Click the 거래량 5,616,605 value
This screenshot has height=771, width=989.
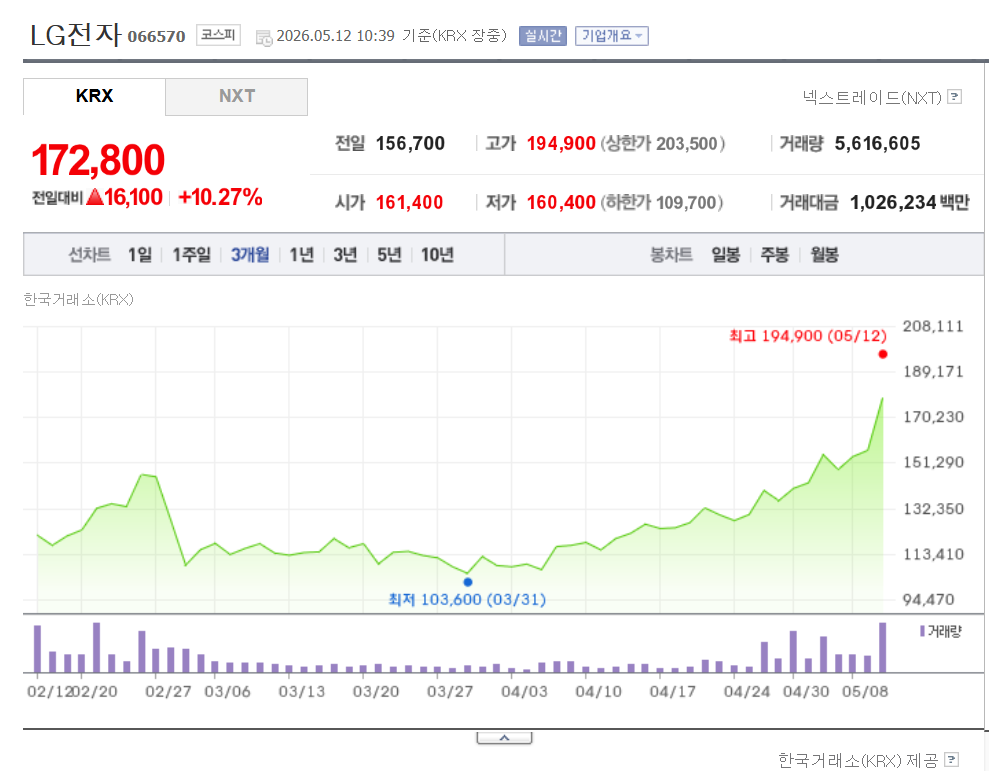tap(877, 144)
